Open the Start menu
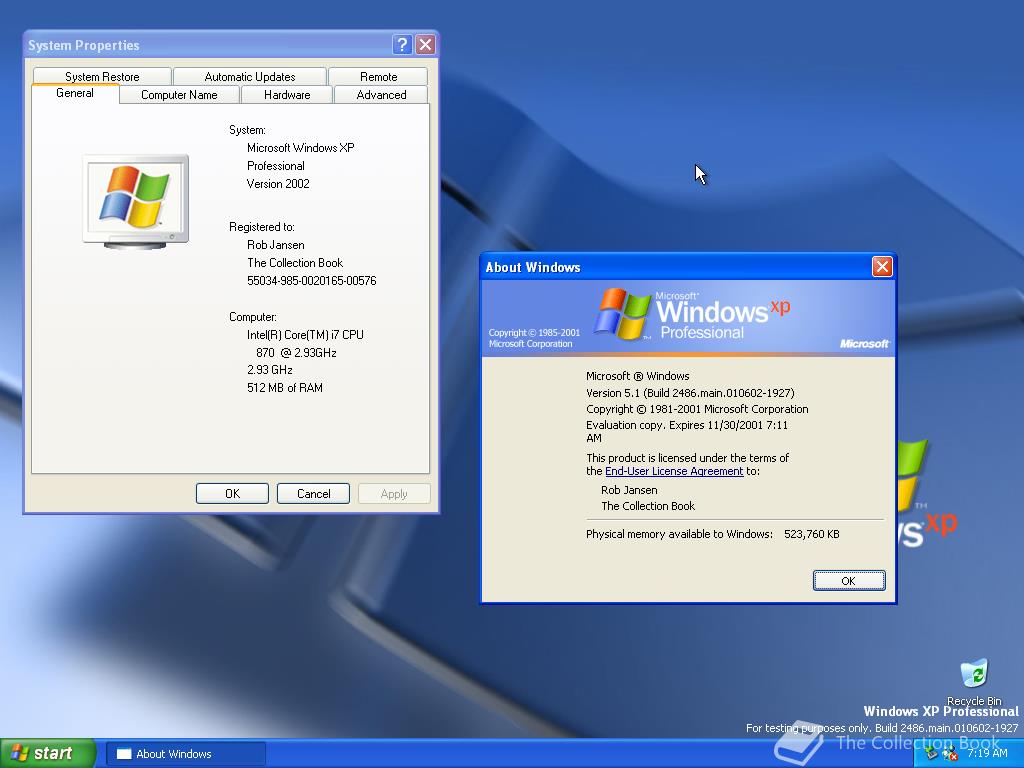The image size is (1024, 768). (48, 753)
